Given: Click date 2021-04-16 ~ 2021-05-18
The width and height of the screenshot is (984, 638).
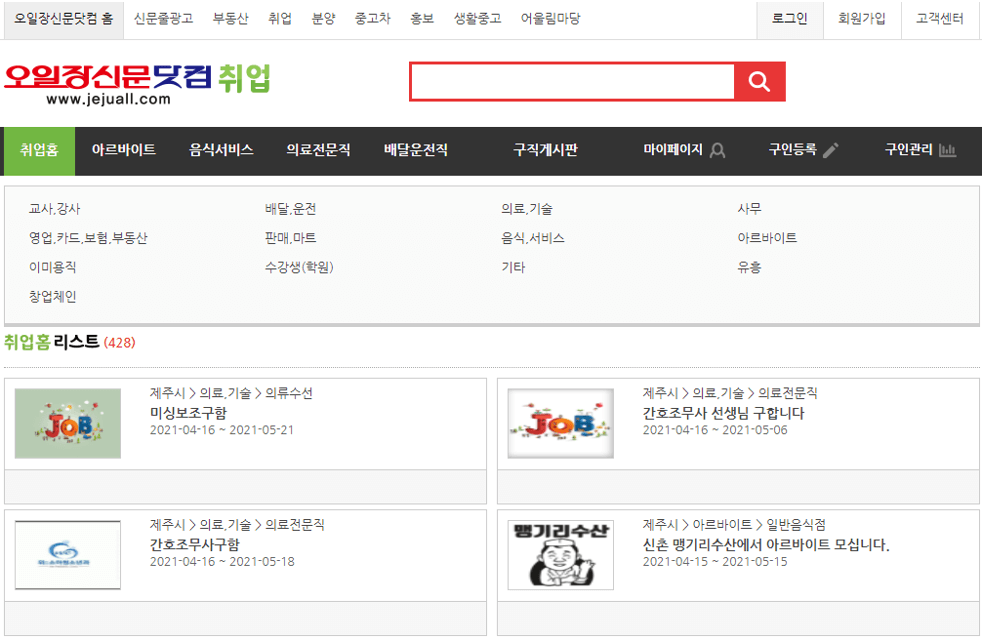Looking at the screenshot, I should click(222, 562).
